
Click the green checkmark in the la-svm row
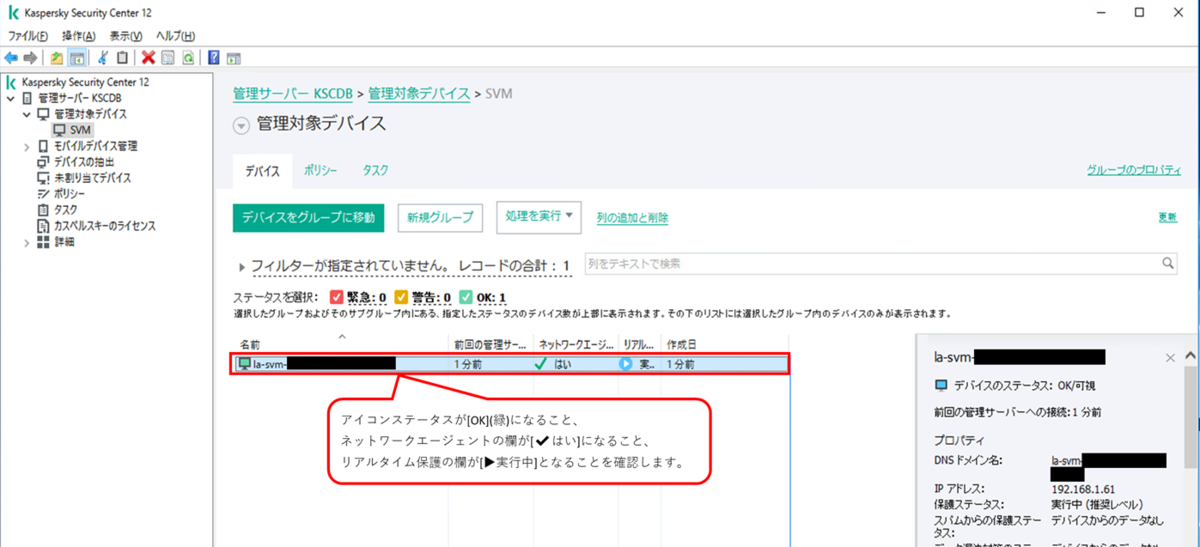(x=540, y=365)
